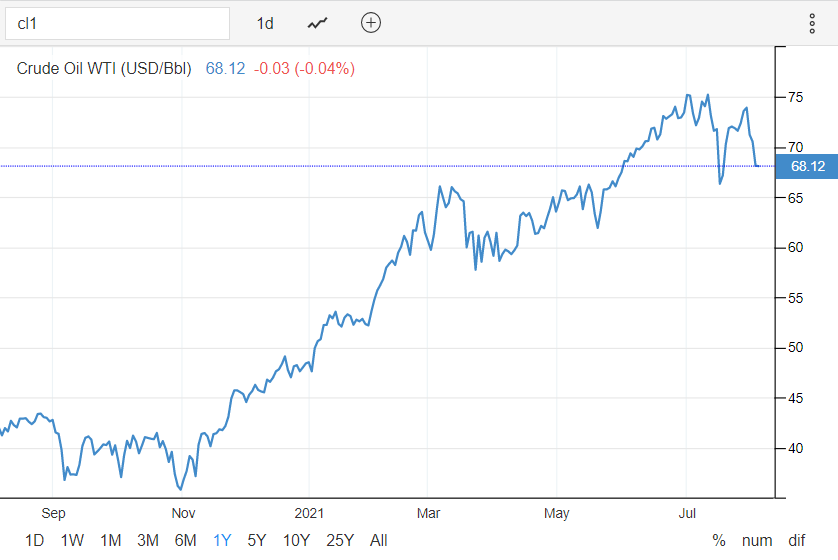Select the 1D time range

34,540
